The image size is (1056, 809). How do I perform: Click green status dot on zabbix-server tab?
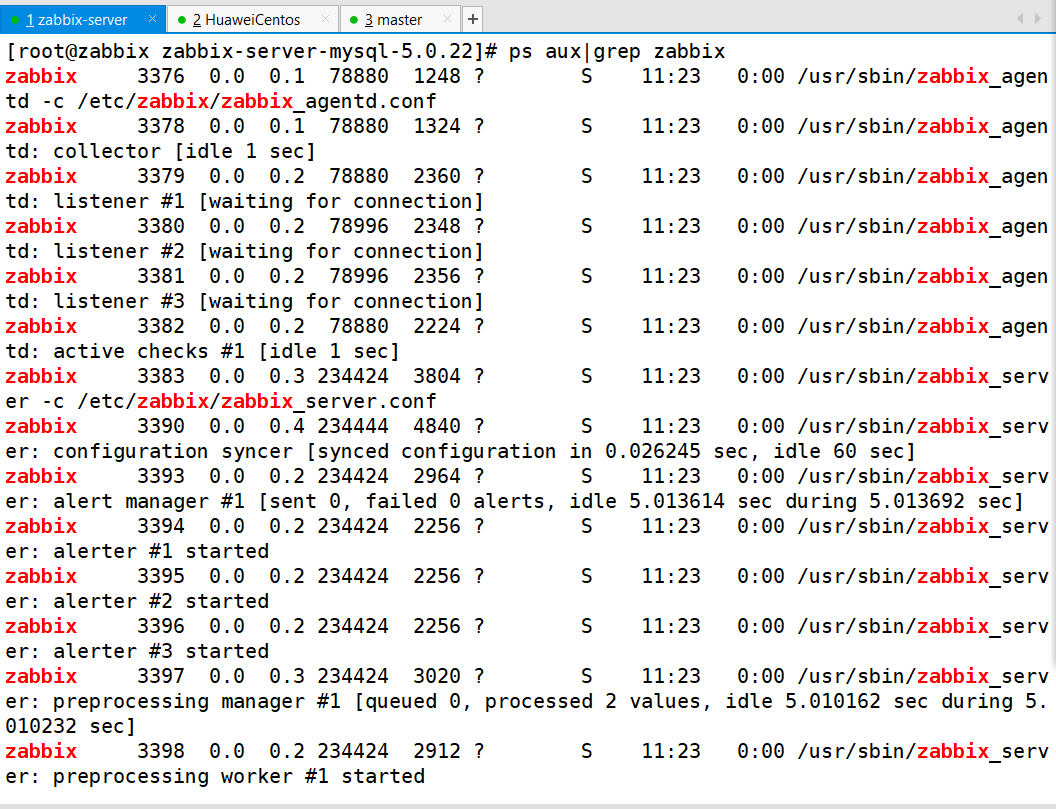pyautogui.click(x=15, y=20)
